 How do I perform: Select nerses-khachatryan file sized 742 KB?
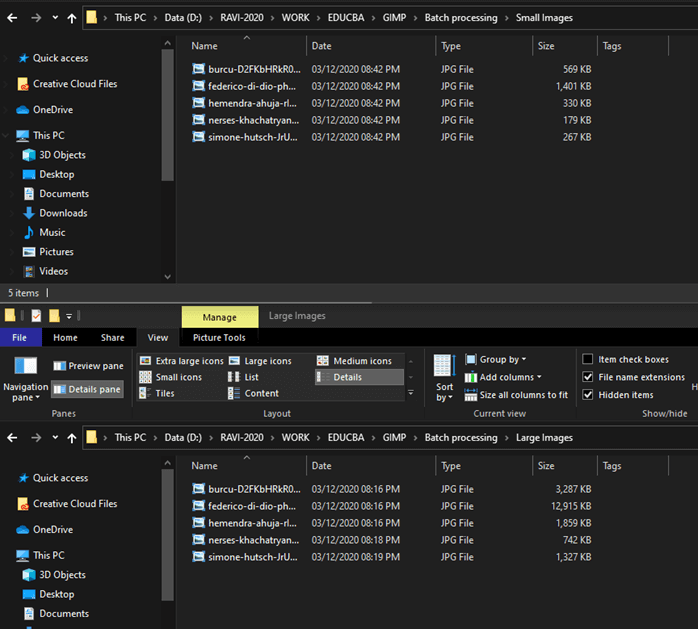tap(392, 540)
